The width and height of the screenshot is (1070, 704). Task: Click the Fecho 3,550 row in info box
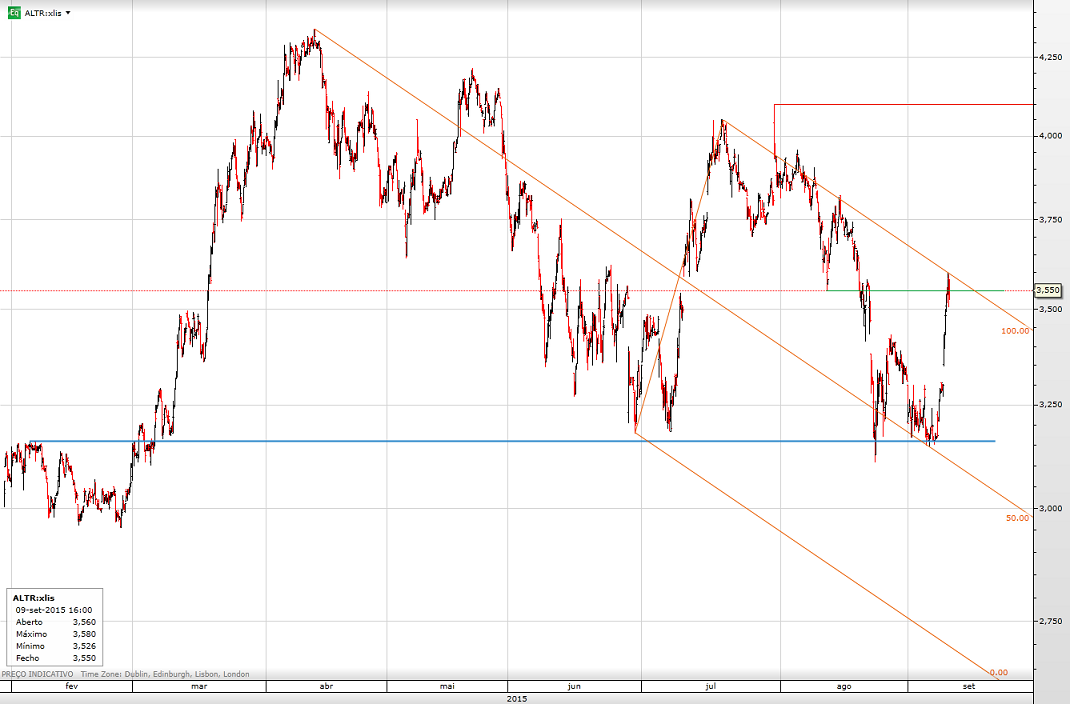(x=55, y=658)
